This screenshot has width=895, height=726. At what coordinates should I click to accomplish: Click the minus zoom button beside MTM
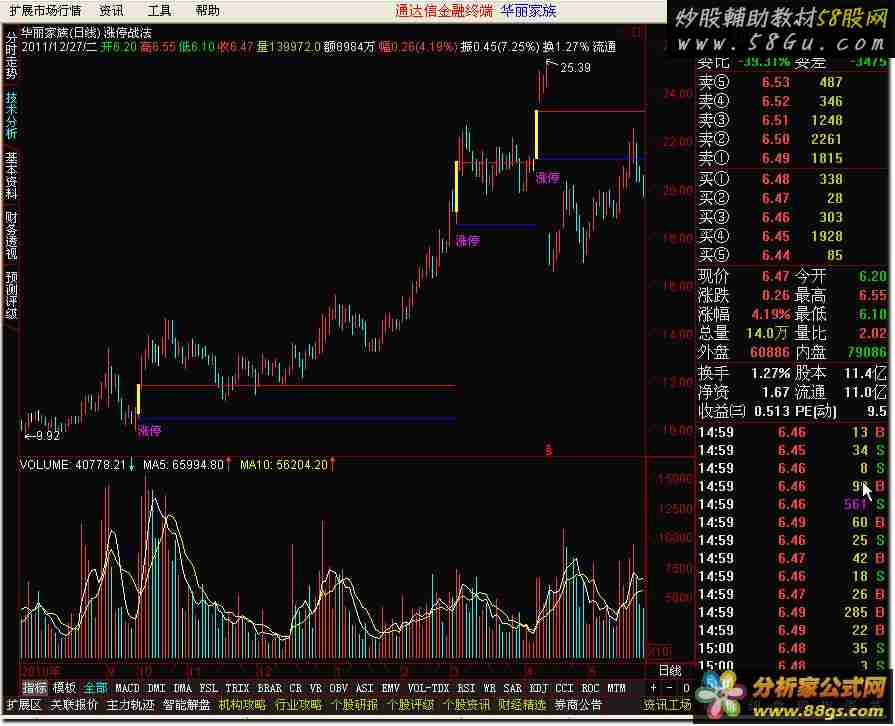coord(670,688)
